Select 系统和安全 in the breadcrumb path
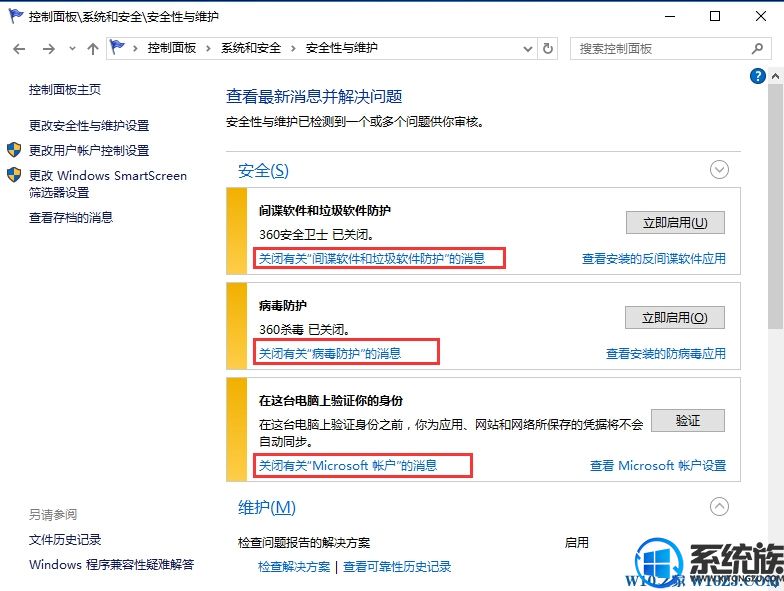The width and height of the screenshot is (784, 591). [x=251, y=48]
